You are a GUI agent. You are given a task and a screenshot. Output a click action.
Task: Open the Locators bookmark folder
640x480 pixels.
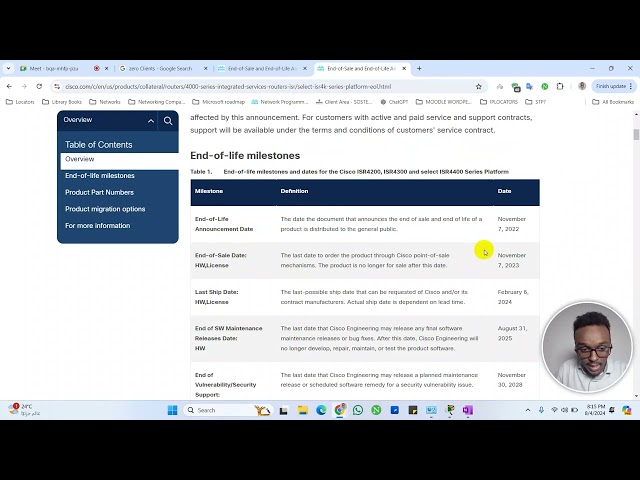pos(20,102)
